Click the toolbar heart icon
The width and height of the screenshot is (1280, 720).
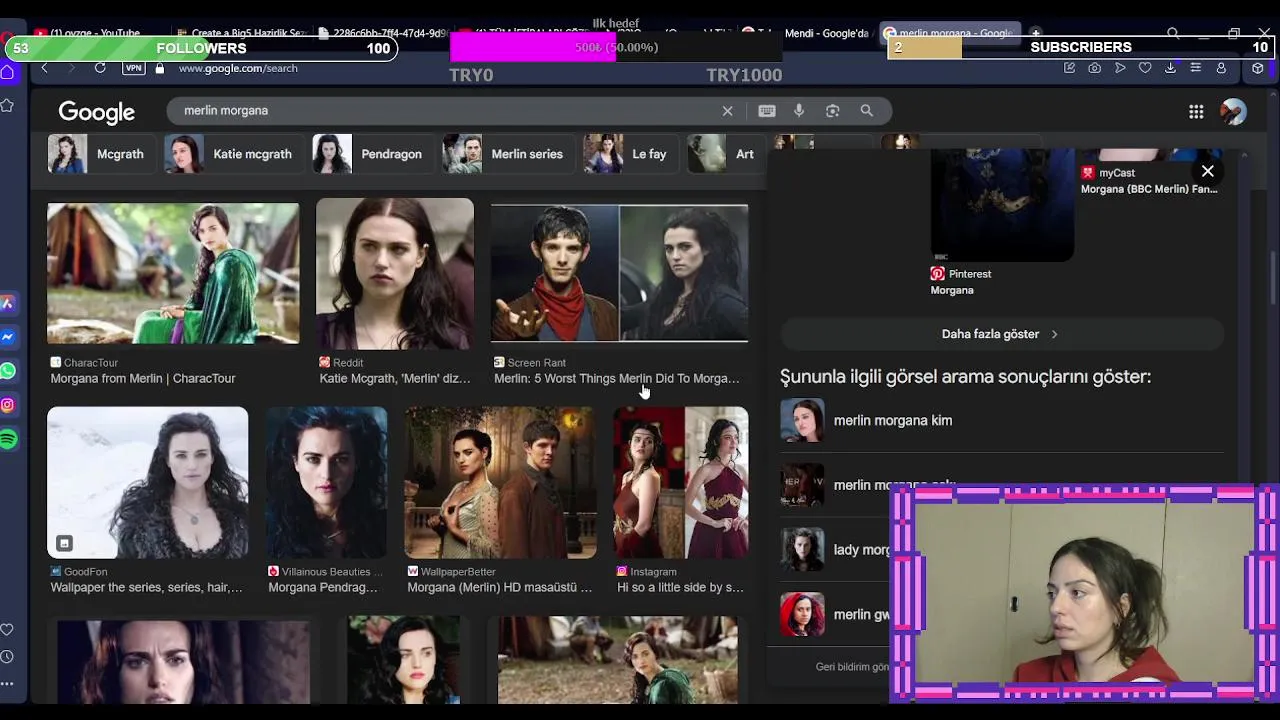(1145, 68)
